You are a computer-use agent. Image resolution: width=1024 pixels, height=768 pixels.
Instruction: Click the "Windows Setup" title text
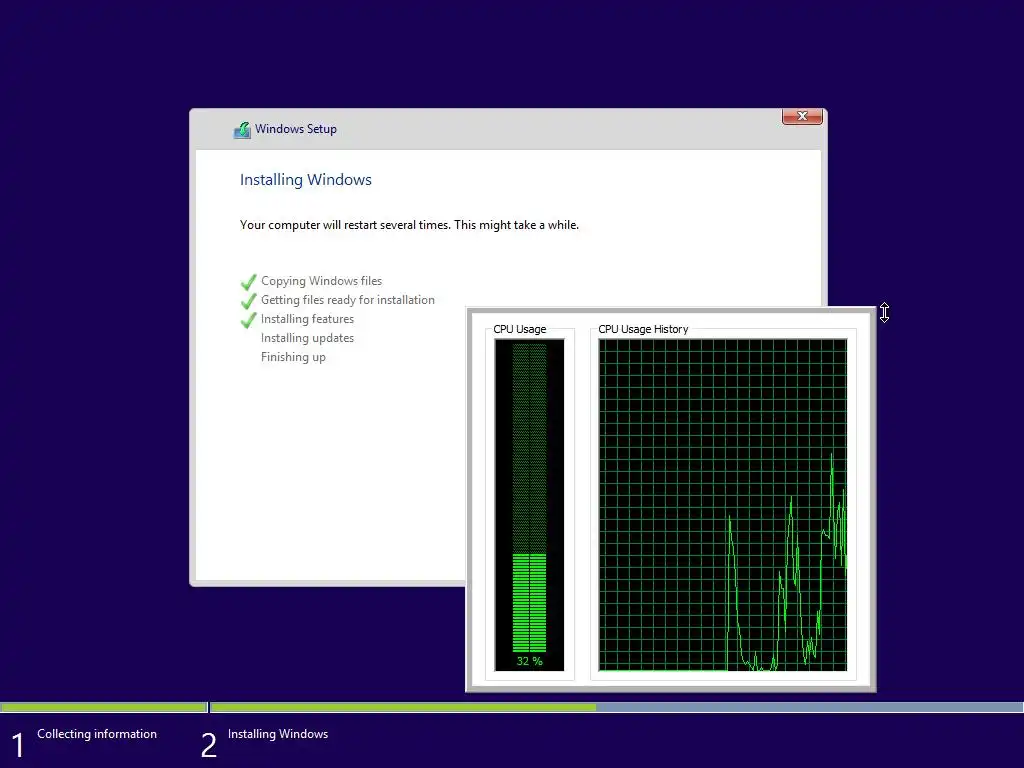click(296, 129)
